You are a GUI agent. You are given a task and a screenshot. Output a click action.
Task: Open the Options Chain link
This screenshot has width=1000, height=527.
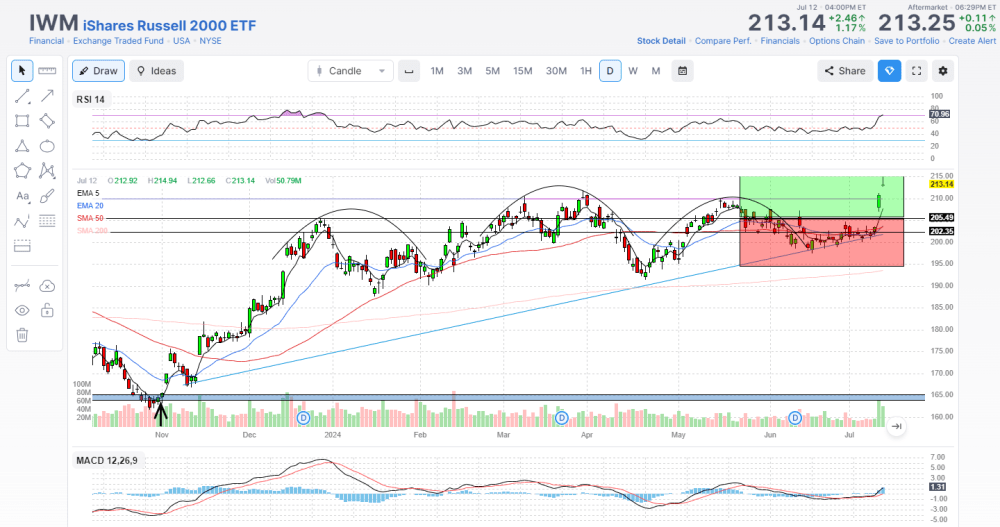coord(836,41)
